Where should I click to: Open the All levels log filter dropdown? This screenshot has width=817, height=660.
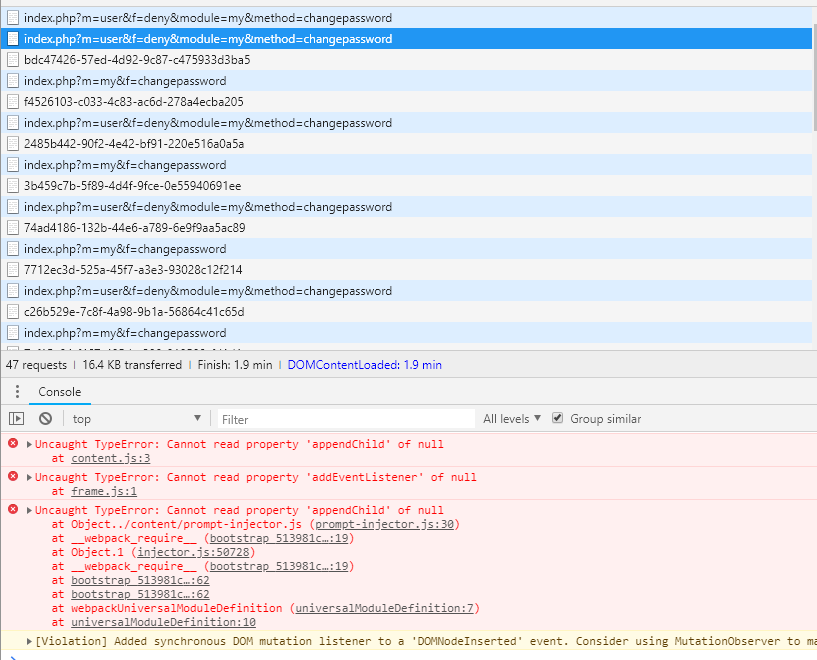(x=512, y=419)
